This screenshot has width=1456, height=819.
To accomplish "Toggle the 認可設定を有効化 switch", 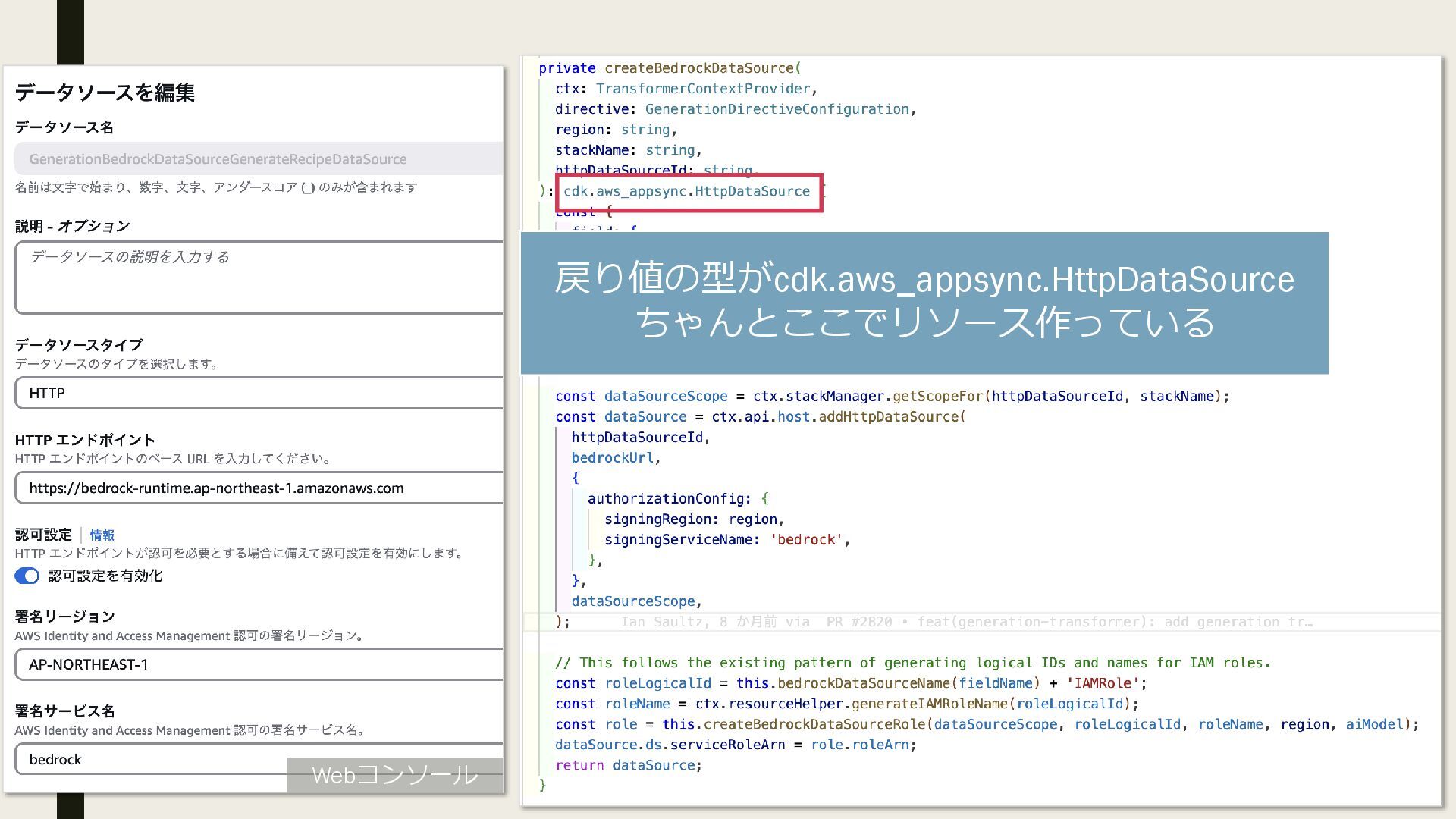I will pyautogui.click(x=27, y=576).
